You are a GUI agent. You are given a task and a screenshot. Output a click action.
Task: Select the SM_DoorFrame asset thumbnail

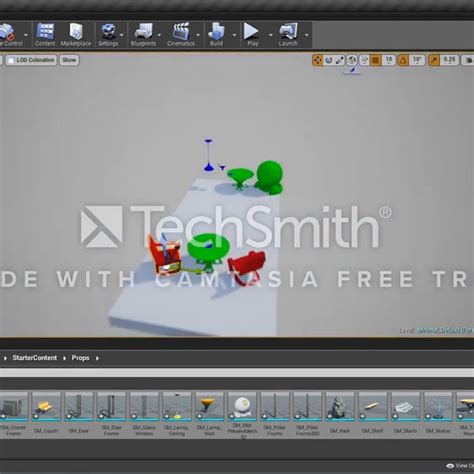coord(111,406)
